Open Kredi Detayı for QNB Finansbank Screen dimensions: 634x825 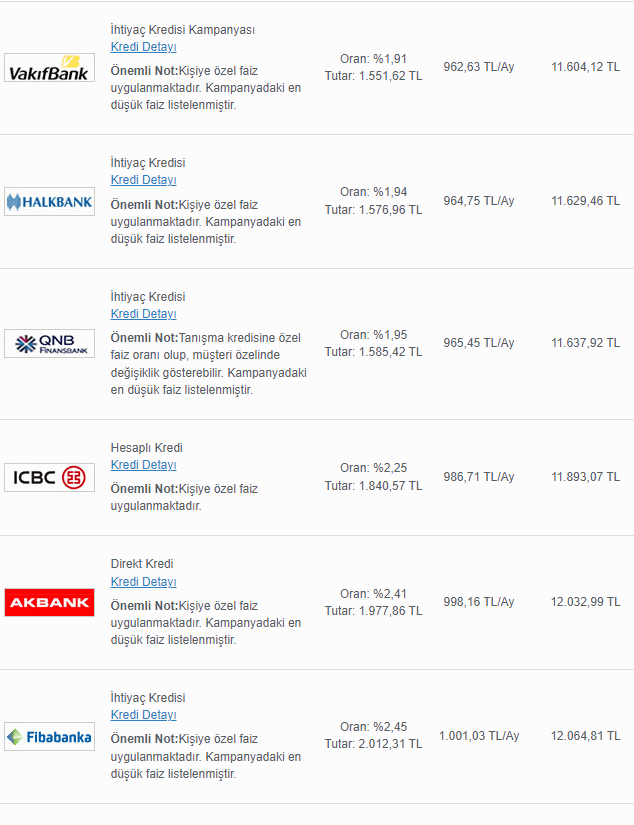pos(143,314)
